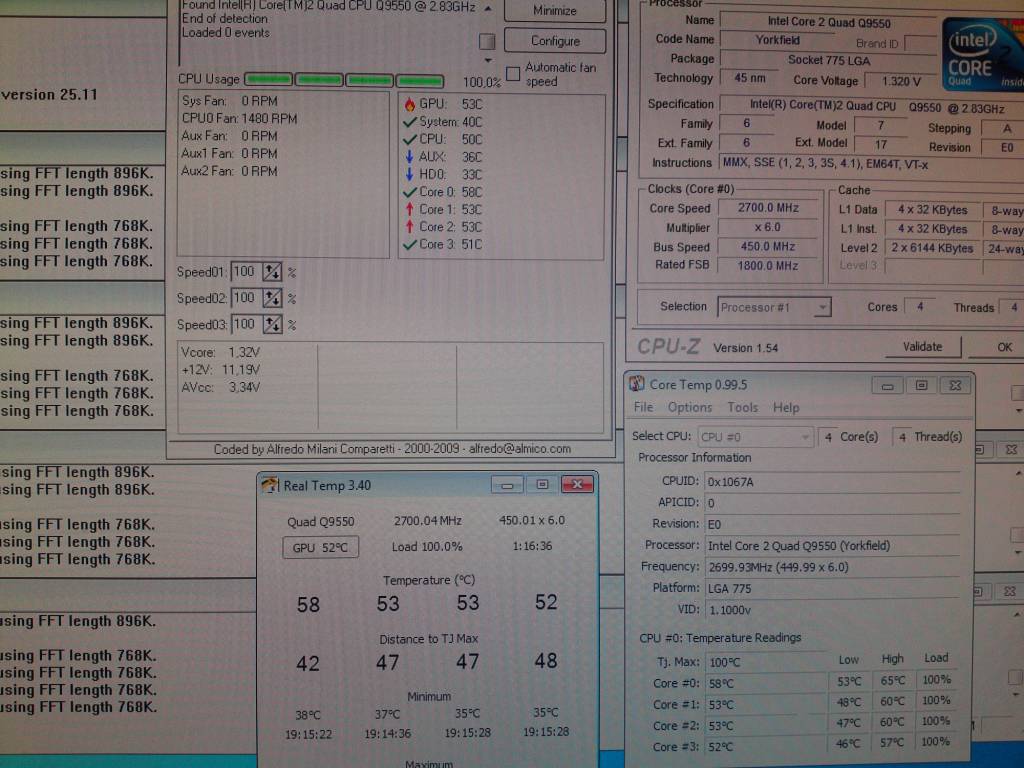Click the SpeedFan log scroll-up arrow
Image resolution: width=1024 pixels, height=768 pixels.
(488, 8)
